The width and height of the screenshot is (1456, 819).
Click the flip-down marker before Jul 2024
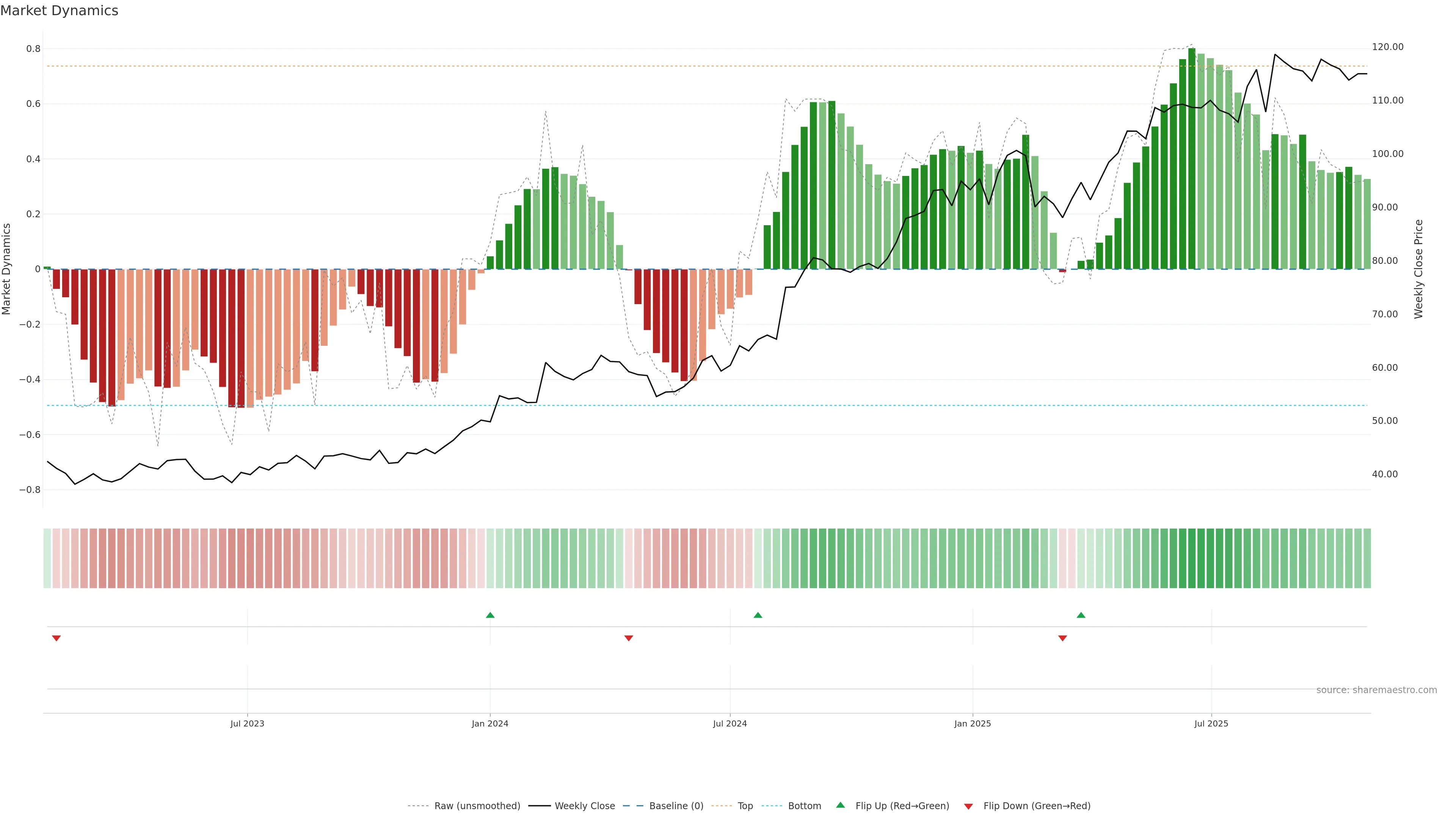[629, 638]
